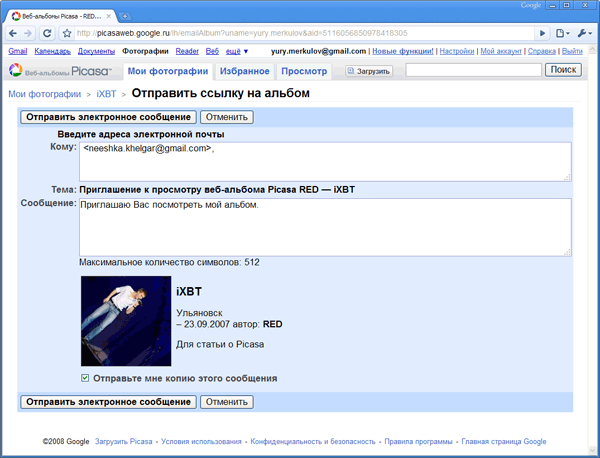Click the 'Поиск' search button

(563, 70)
